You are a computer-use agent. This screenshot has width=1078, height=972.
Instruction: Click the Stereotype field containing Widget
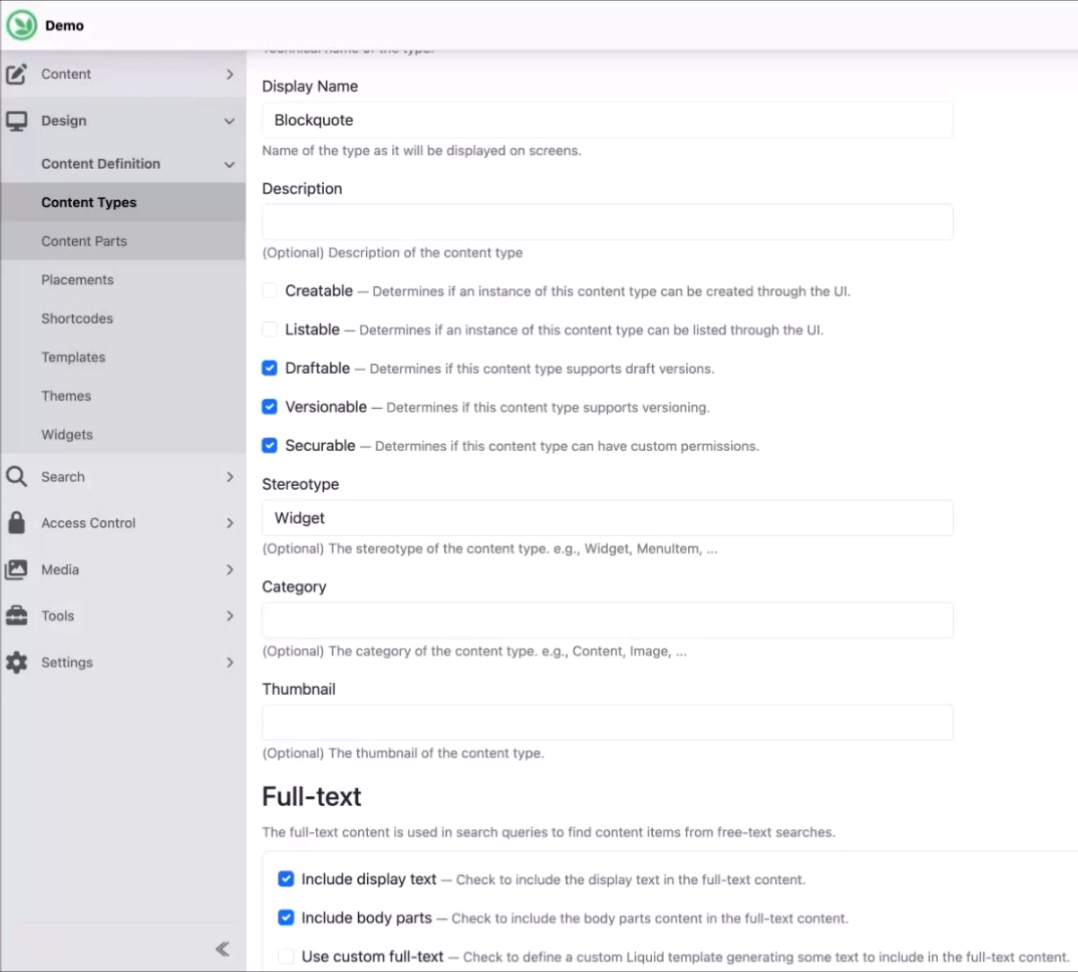click(607, 518)
